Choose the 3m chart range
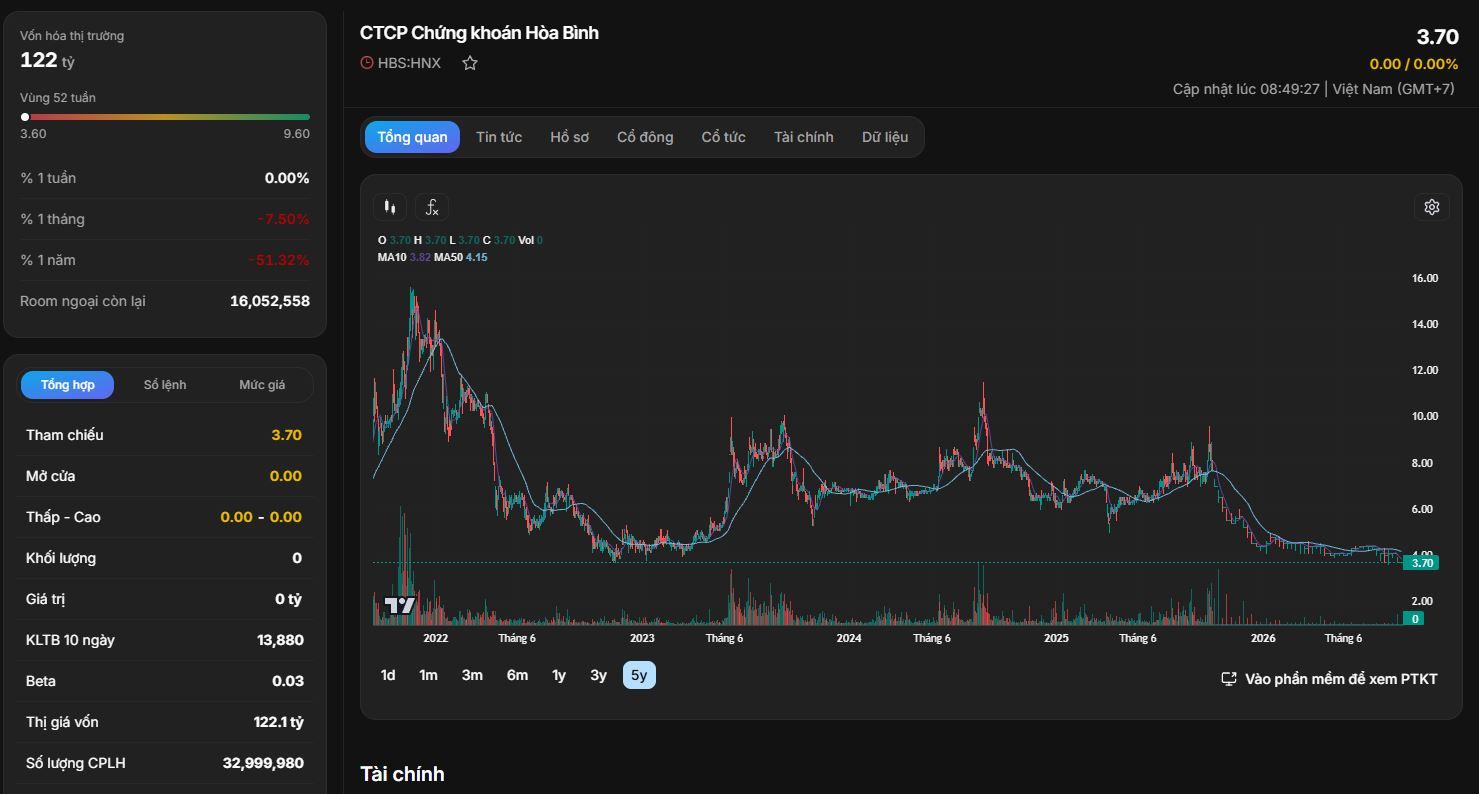Screen dimensions: 1479x794 click(x=472, y=676)
